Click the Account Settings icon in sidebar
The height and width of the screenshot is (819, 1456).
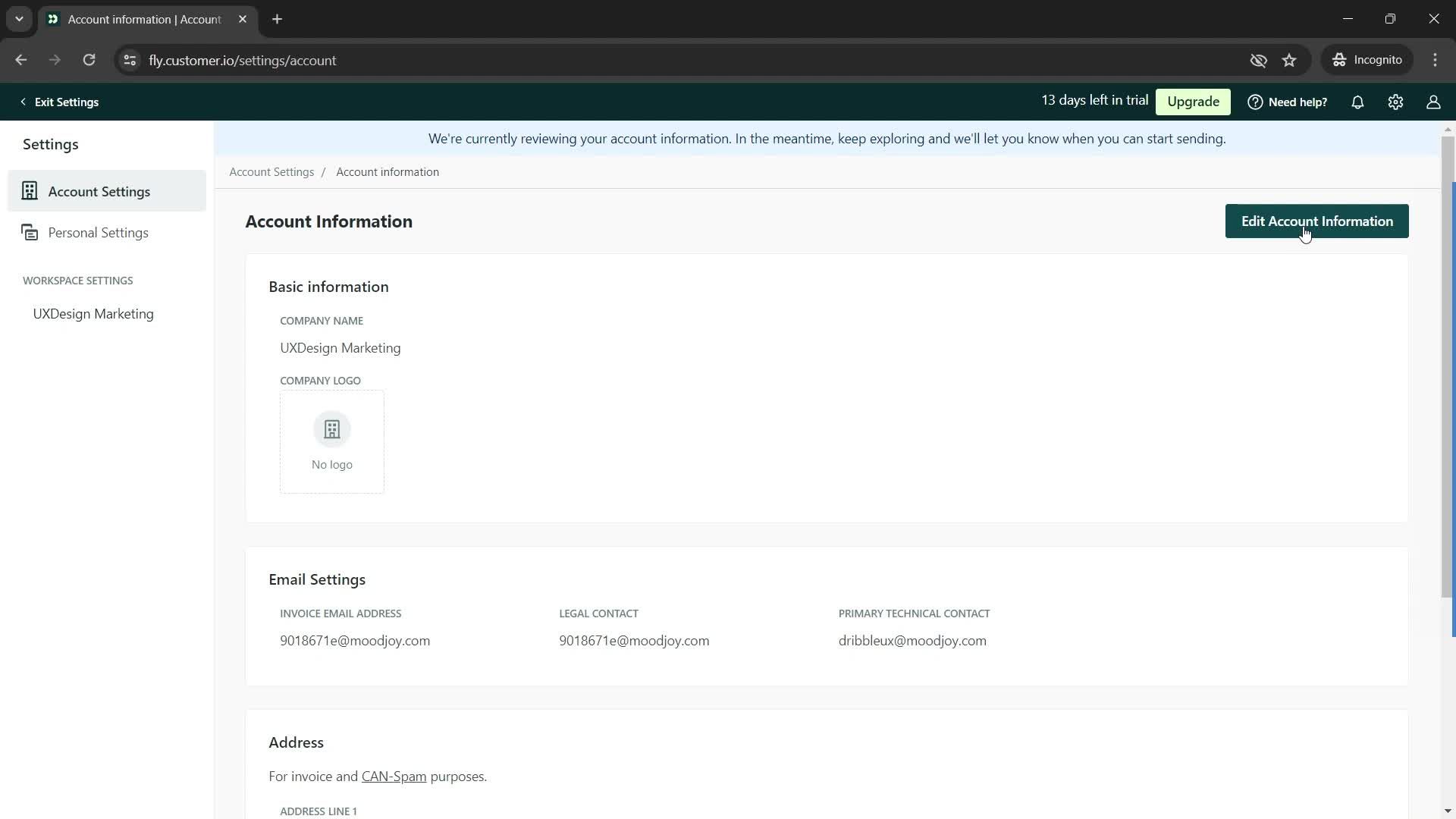[29, 191]
